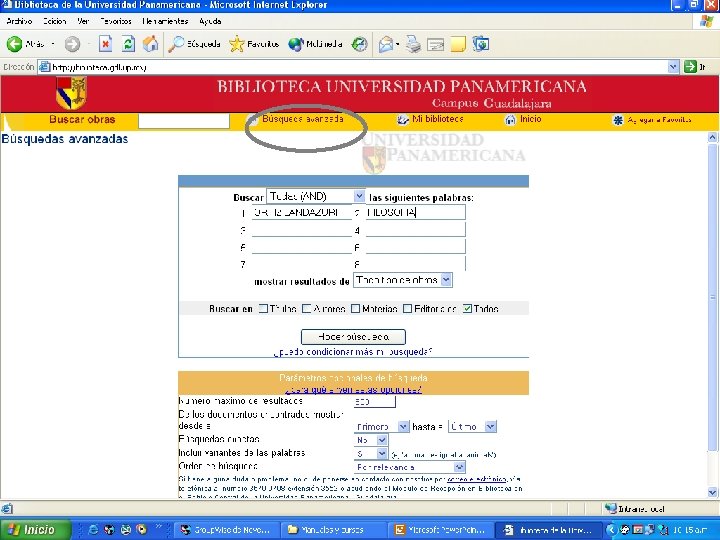Image resolution: width=720 pixels, height=540 pixels.
Task: Switch to Manuales y cursos taskbar folder
Action: 333,530
